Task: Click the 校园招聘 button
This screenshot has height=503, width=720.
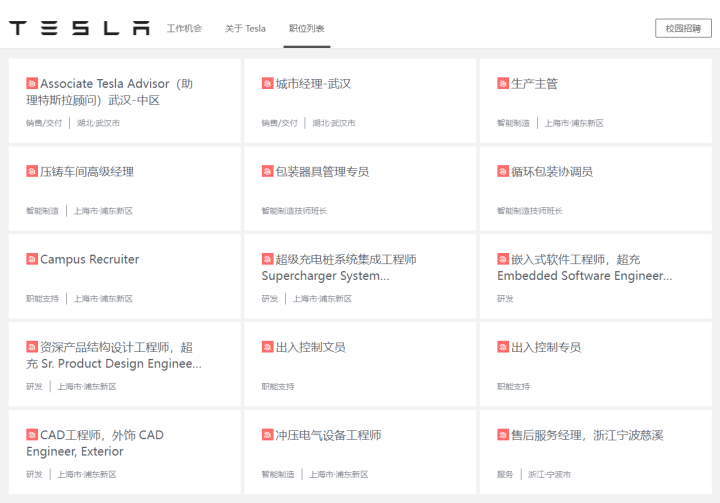Action: tap(683, 28)
